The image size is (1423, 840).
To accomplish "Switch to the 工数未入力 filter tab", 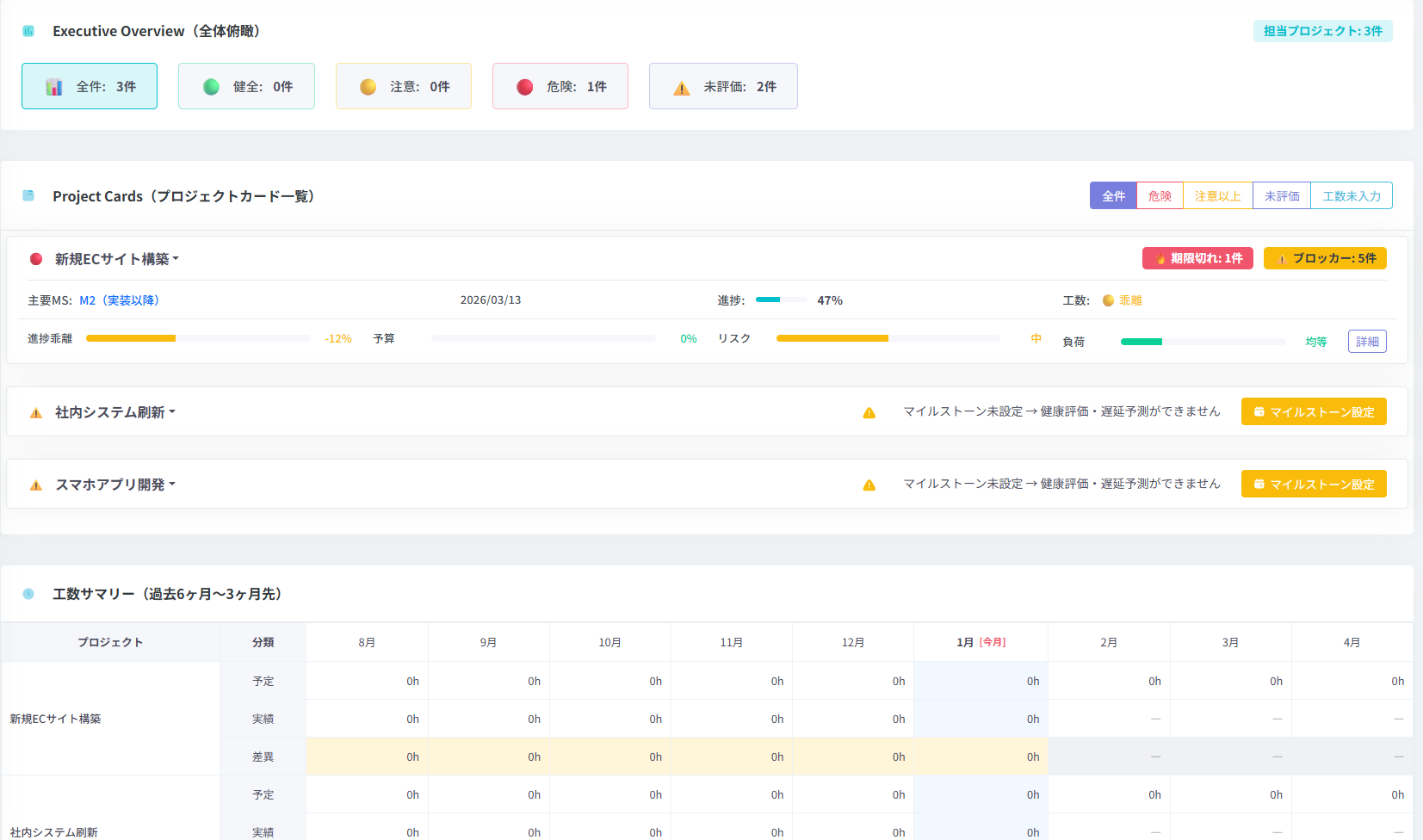I will point(1351,196).
